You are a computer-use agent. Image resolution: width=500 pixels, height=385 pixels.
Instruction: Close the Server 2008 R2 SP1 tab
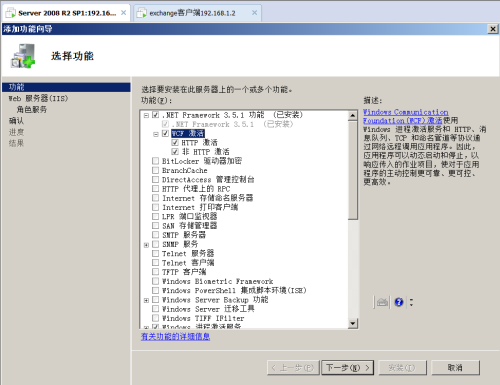(x=123, y=13)
